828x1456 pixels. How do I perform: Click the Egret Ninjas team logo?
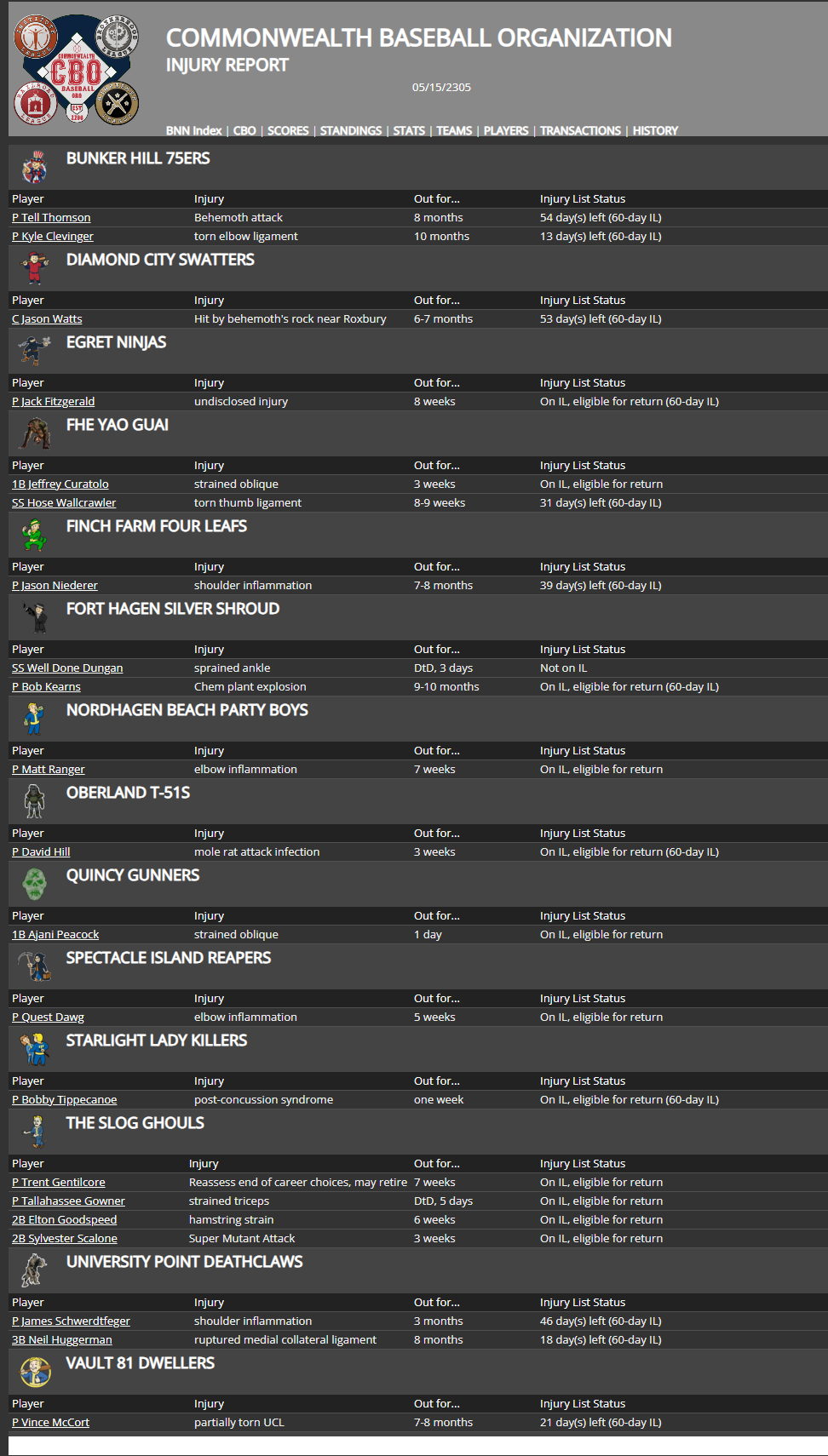(x=34, y=351)
